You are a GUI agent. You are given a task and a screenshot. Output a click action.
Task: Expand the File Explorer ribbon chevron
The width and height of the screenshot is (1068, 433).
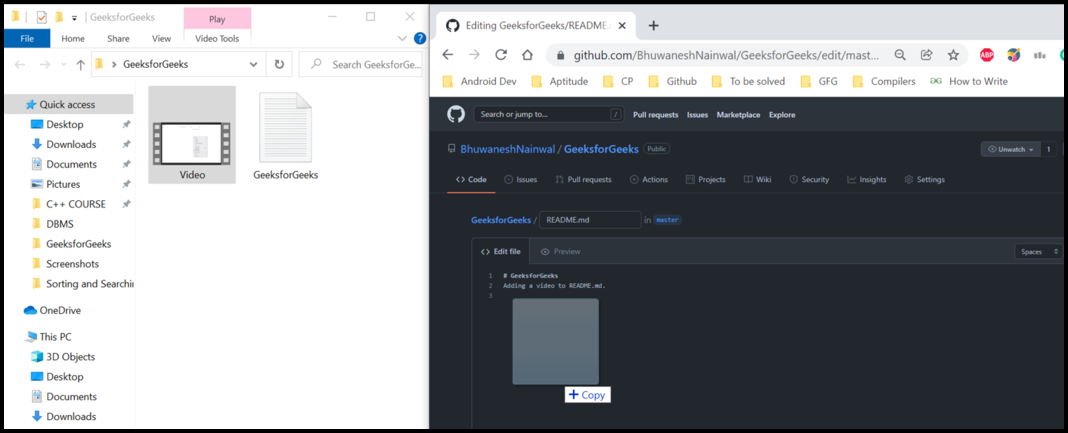pyautogui.click(x=402, y=39)
